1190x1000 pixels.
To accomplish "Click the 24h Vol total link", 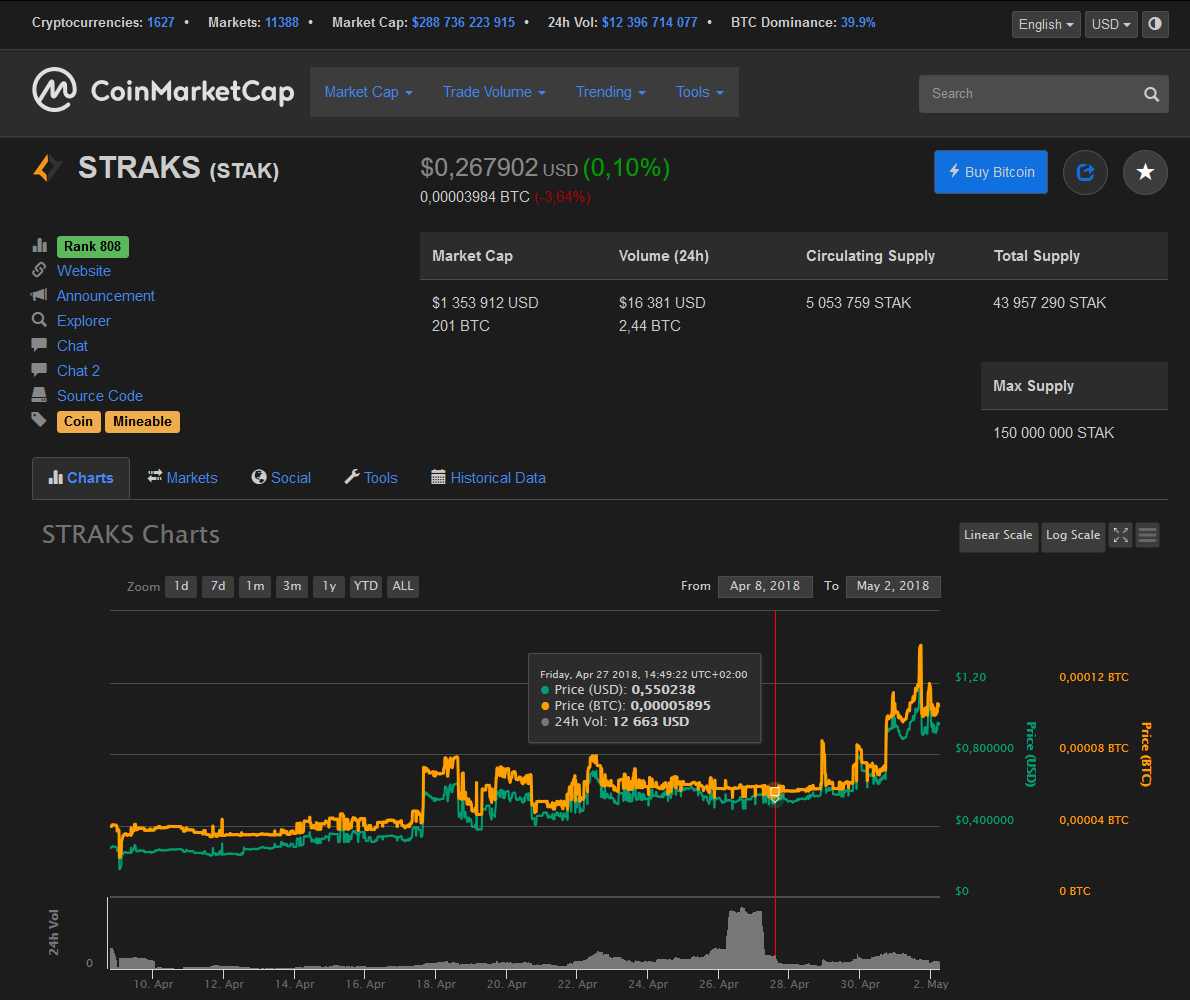I will 650,23.
